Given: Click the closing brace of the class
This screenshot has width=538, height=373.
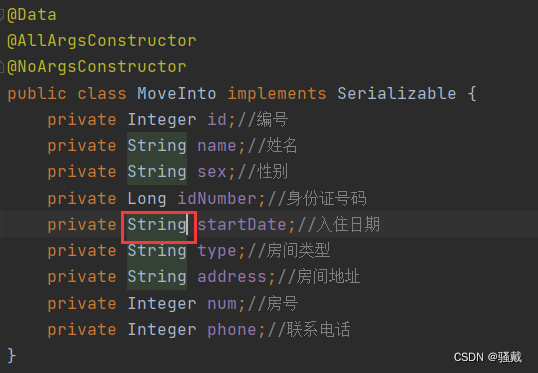Looking at the screenshot, I should [x=11, y=355].
